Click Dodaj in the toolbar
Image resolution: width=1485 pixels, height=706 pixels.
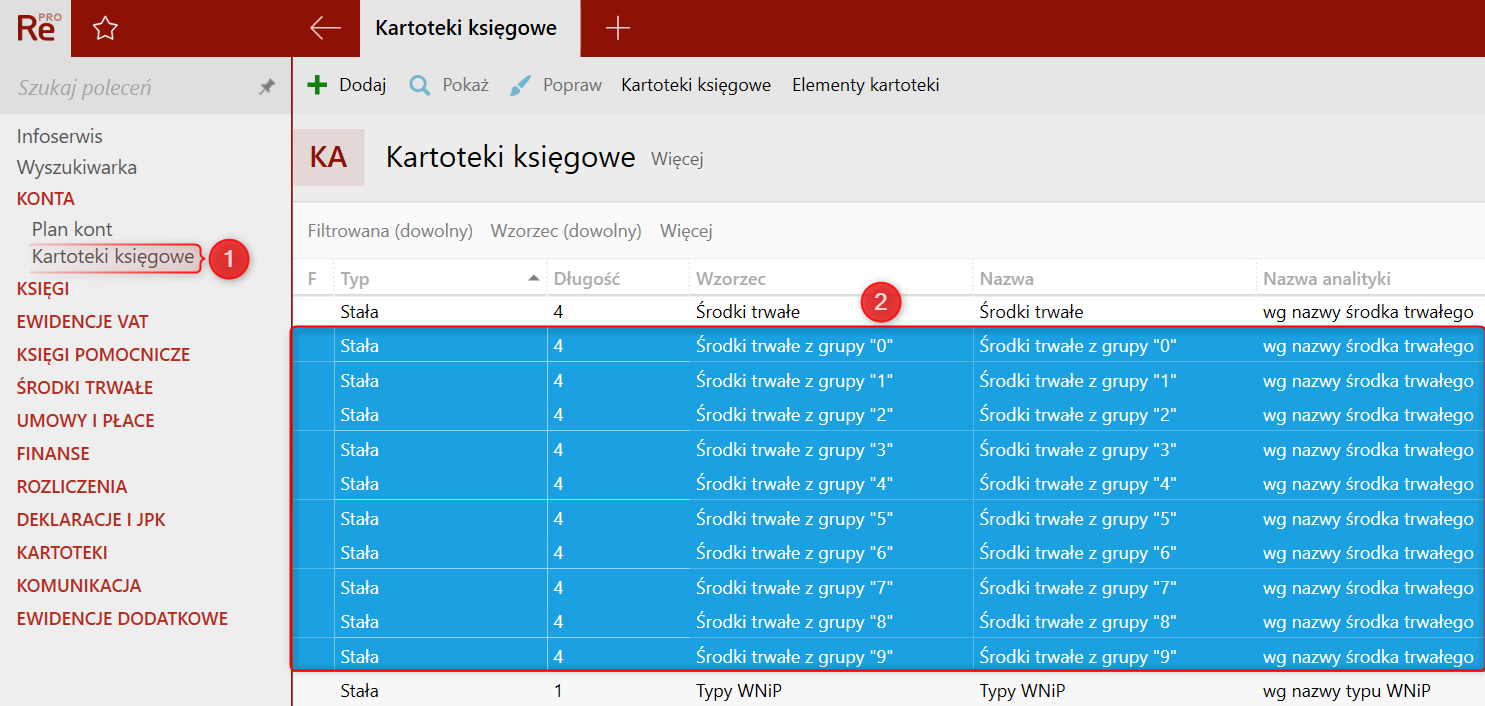(362, 85)
